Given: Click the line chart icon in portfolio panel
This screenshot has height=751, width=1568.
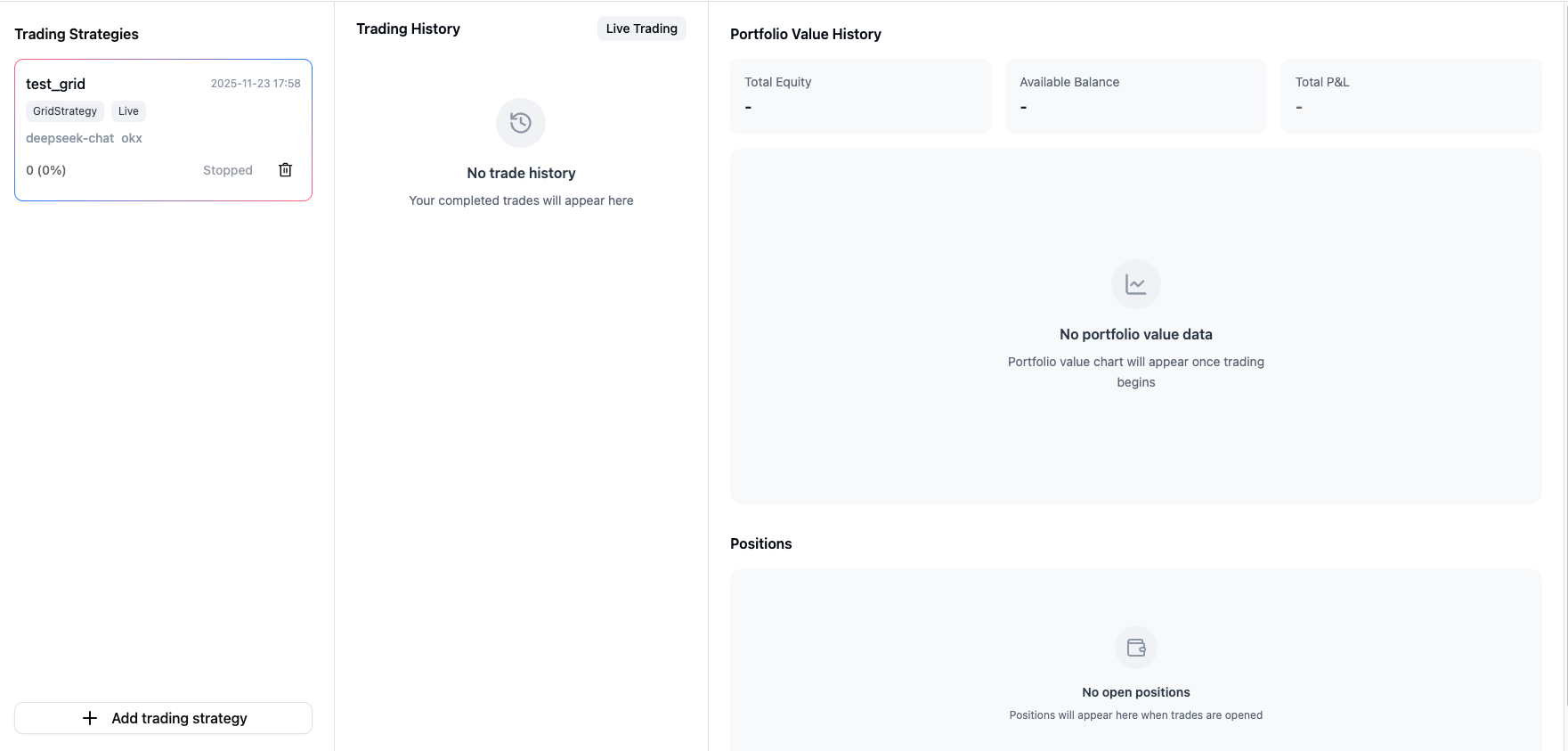Looking at the screenshot, I should (x=1135, y=284).
